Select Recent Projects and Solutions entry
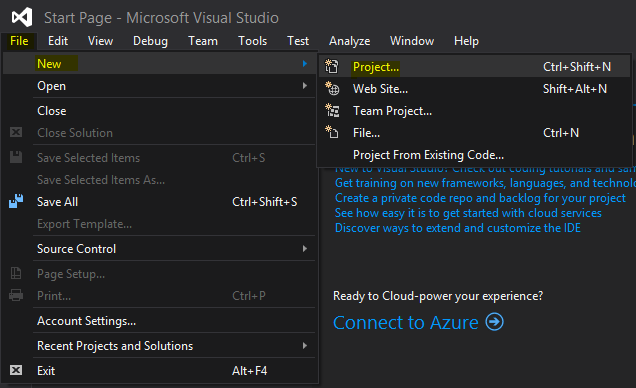Viewport: 636px width, 388px height. [159, 345]
